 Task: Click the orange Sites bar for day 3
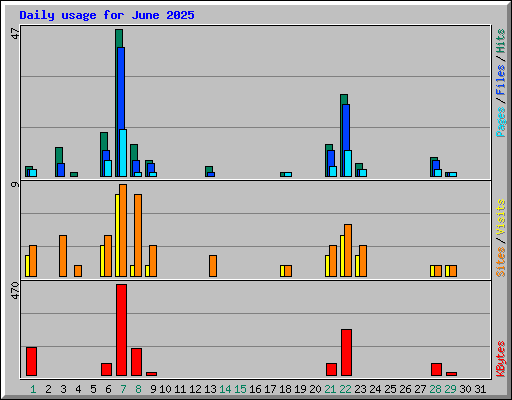[x=63, y=256]
